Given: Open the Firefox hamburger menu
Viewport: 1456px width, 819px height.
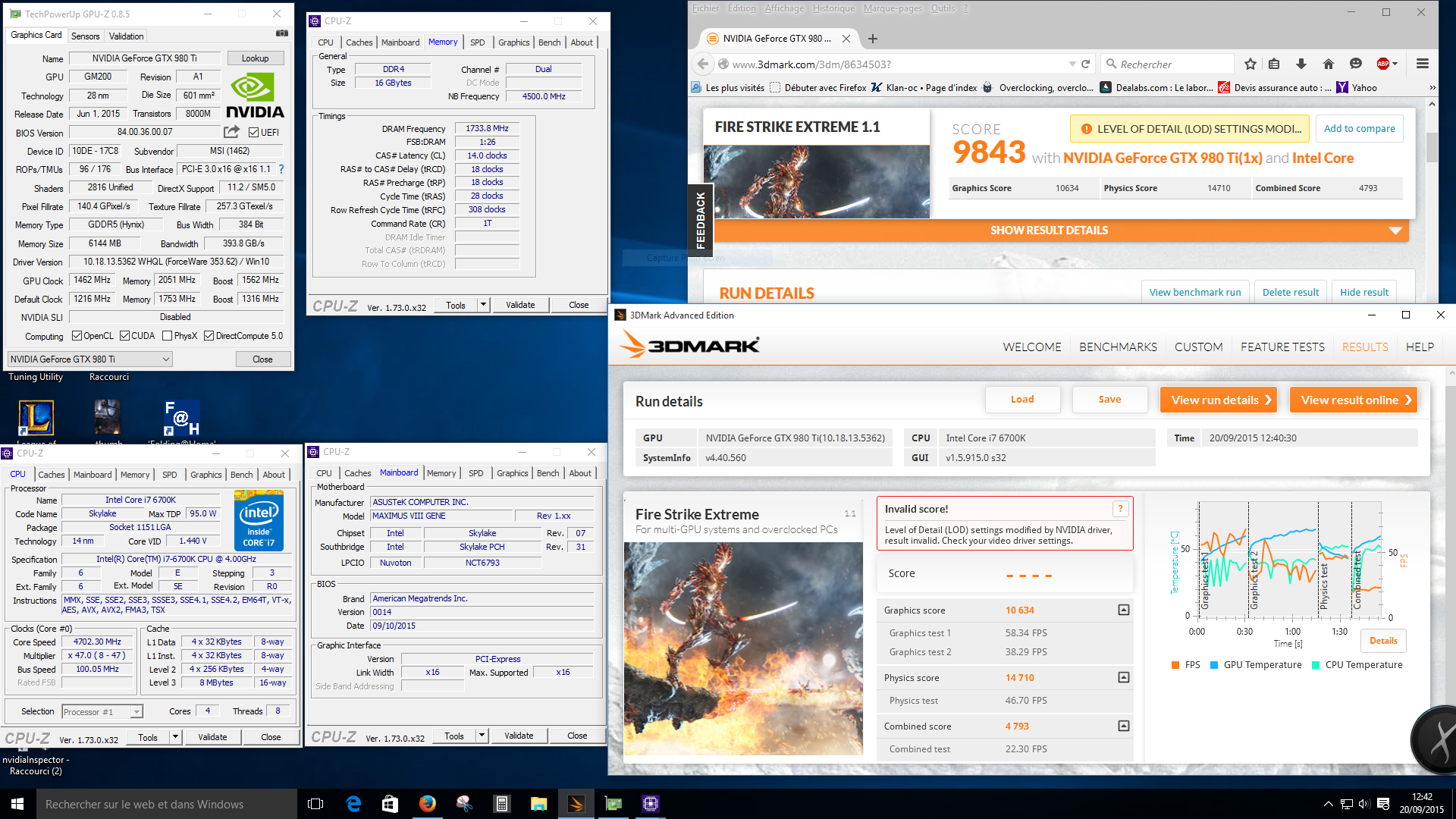Looking at the screenshot, I should pos(1423,64).
